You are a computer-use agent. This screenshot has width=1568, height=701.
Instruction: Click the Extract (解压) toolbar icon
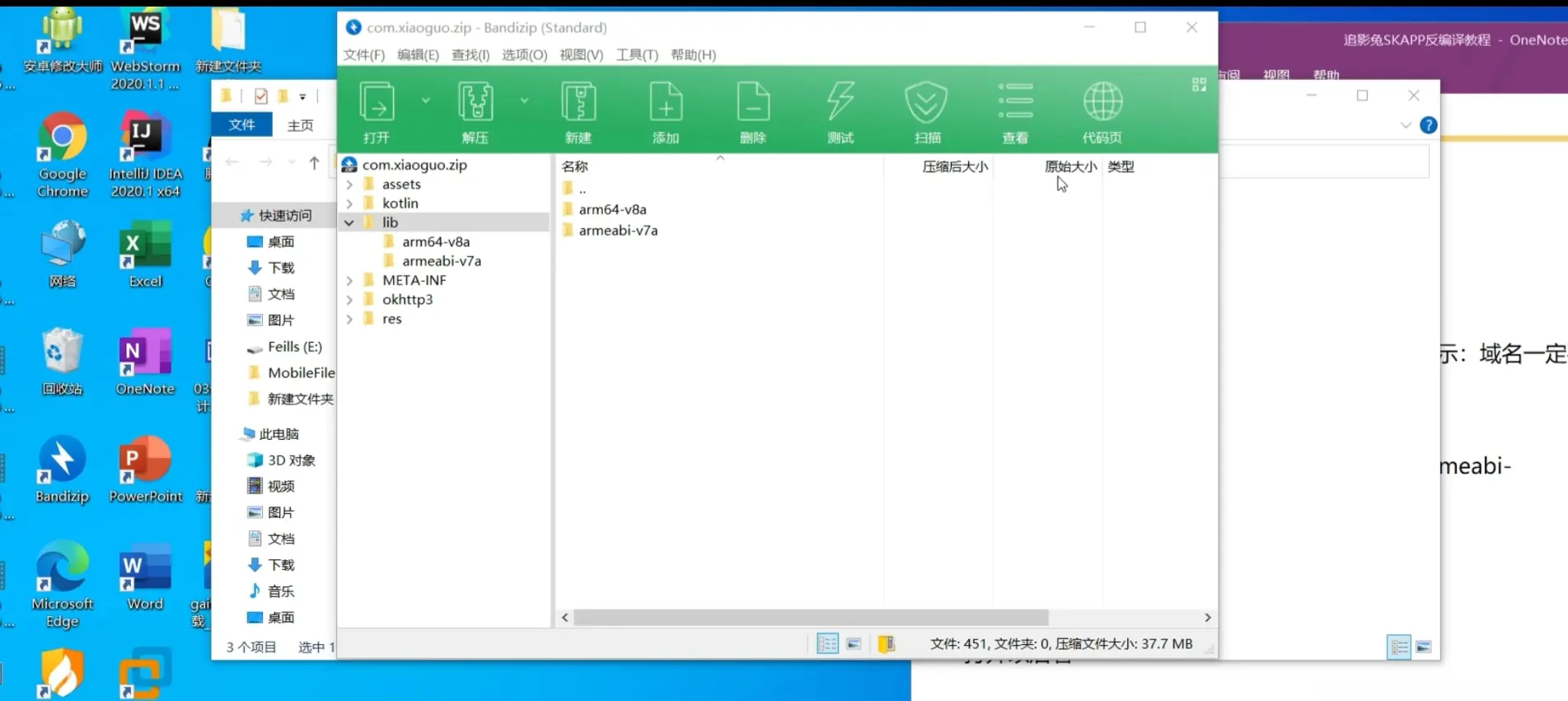[x=475, y=111]
